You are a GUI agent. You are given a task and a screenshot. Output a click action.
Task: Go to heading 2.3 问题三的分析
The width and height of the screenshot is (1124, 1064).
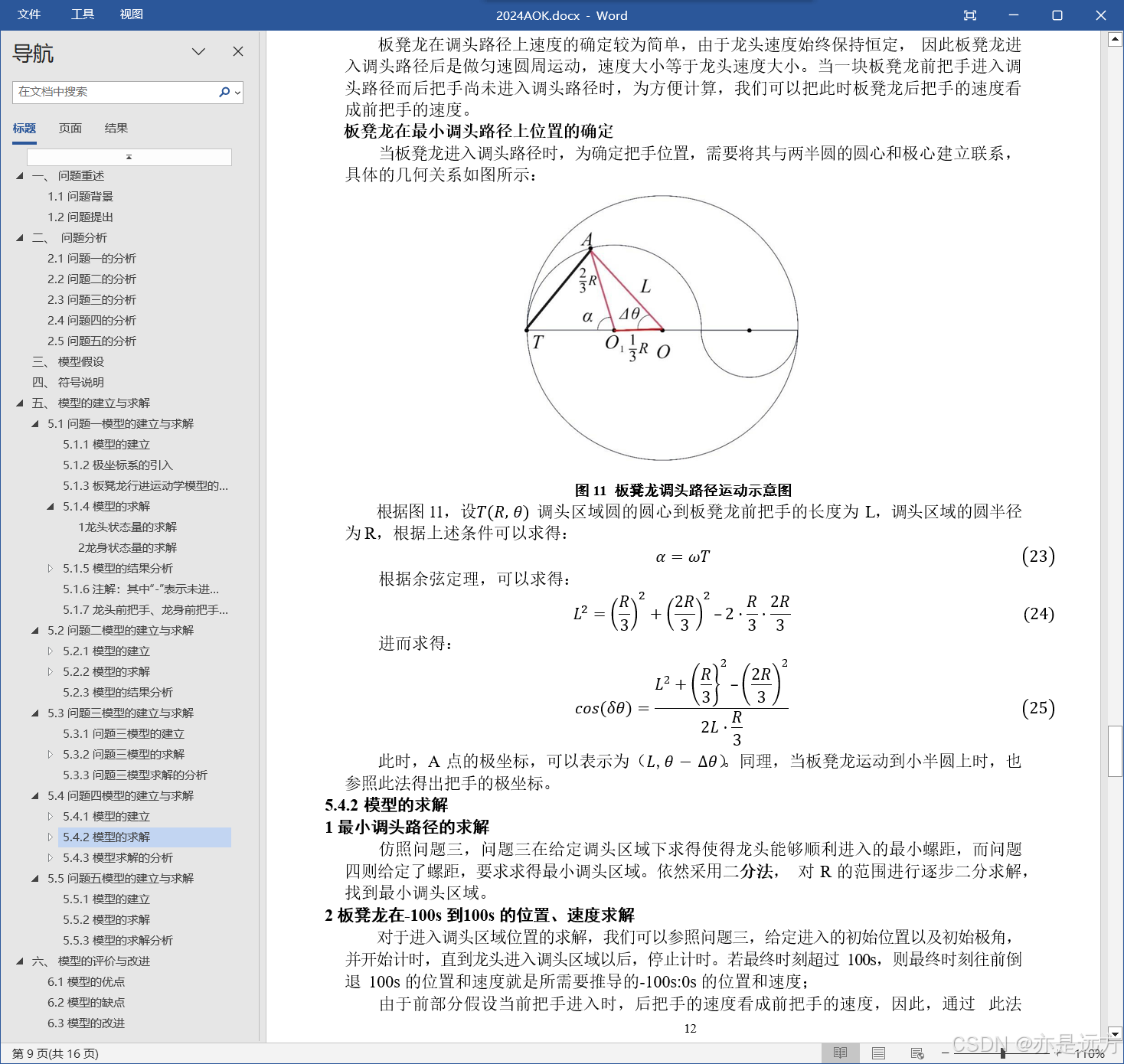pos(92,300)
